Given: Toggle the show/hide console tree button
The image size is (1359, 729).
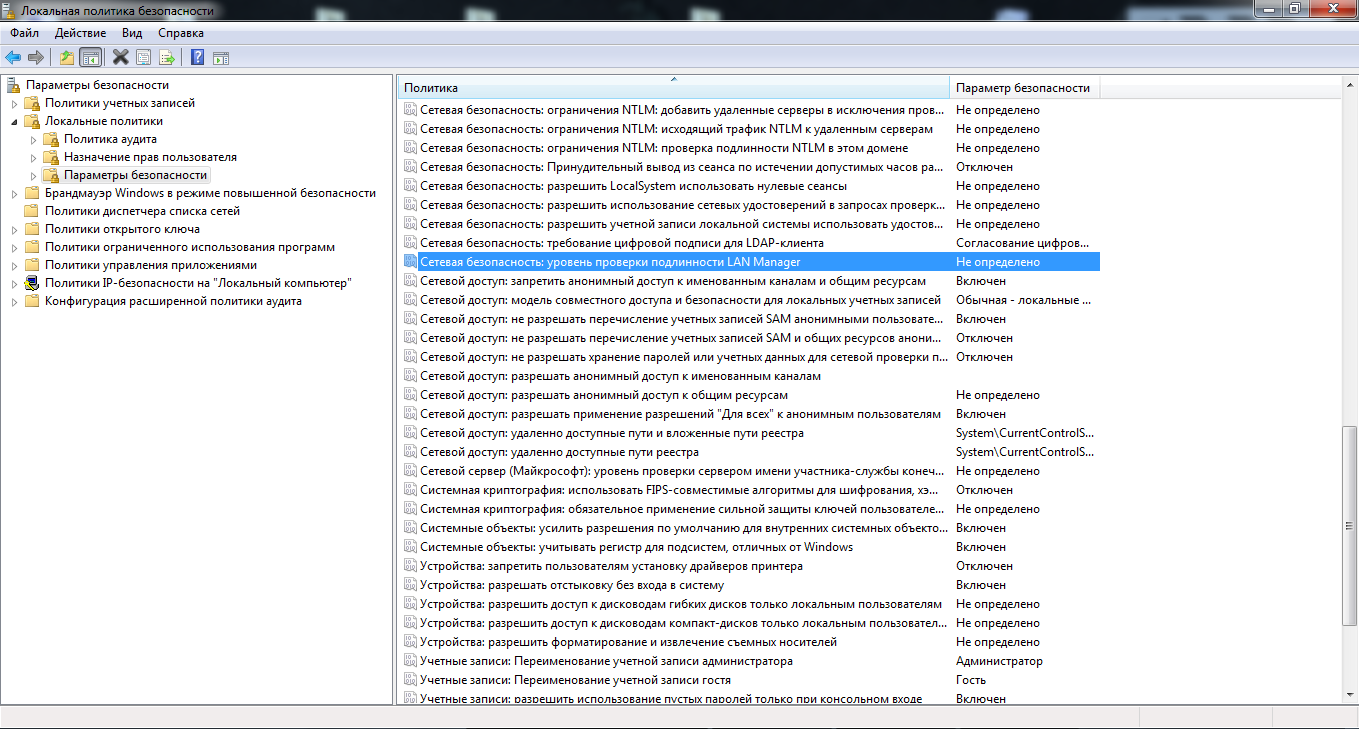Looking at the screenshot, I should (x=90, y=57).
